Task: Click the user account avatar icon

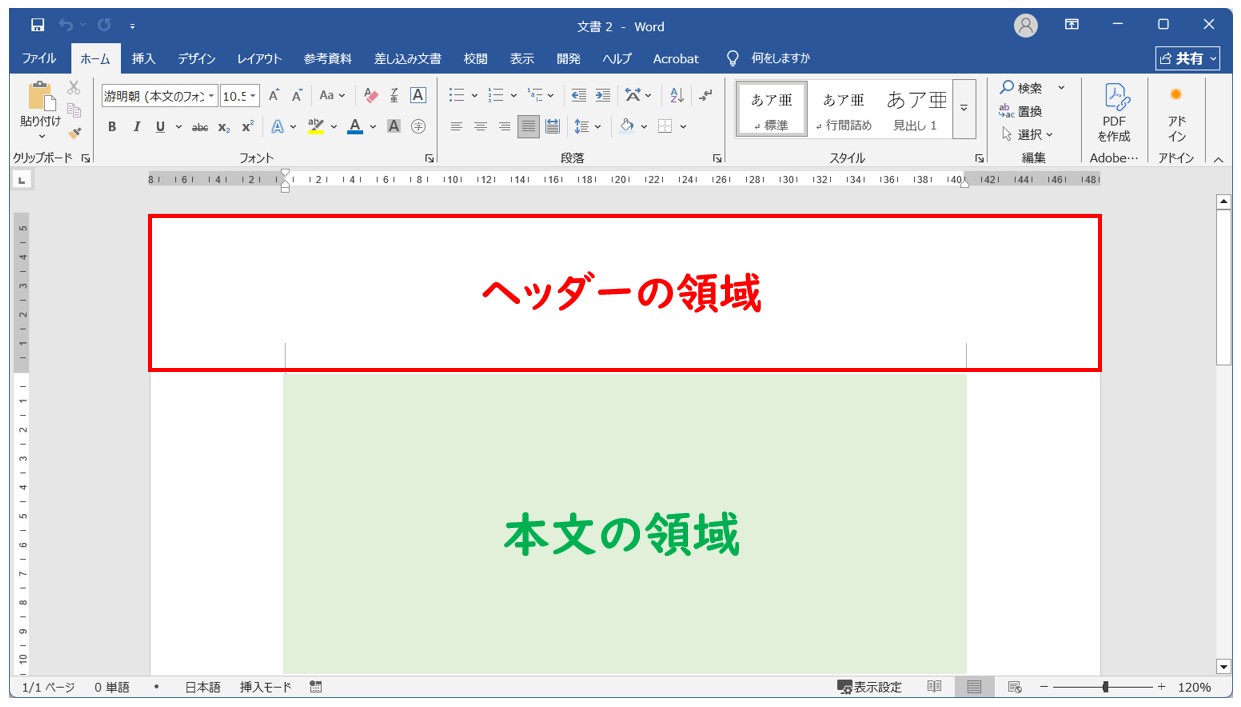Action: click(x=1025, y=26)
